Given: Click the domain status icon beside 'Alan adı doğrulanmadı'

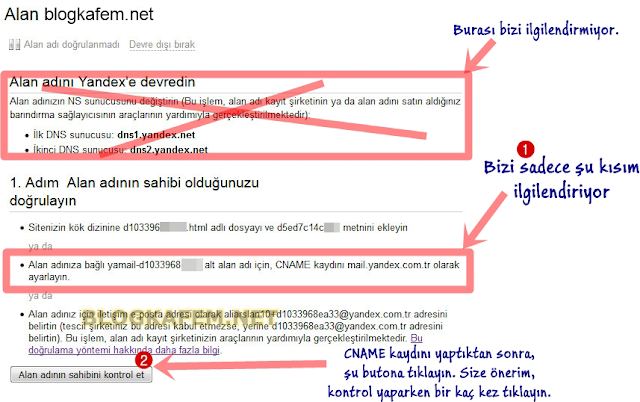Looking at the screenshot, I should (14, 44).
